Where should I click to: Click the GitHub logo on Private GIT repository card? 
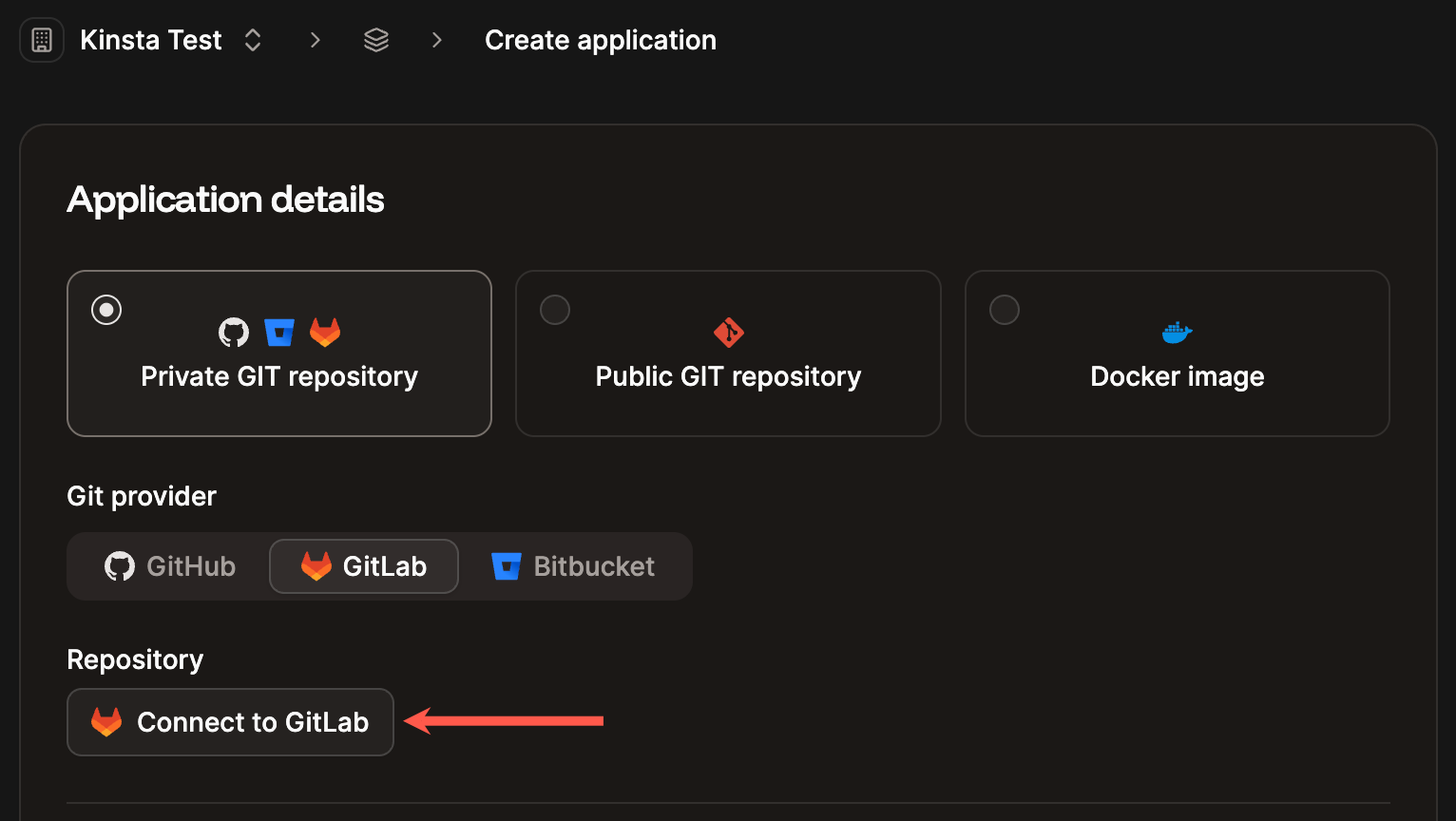pos(233,332)
